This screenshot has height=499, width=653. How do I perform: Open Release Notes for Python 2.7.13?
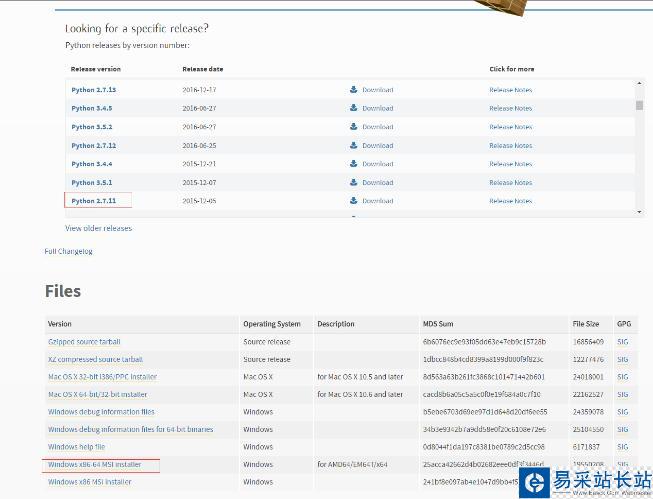(511, 90)
